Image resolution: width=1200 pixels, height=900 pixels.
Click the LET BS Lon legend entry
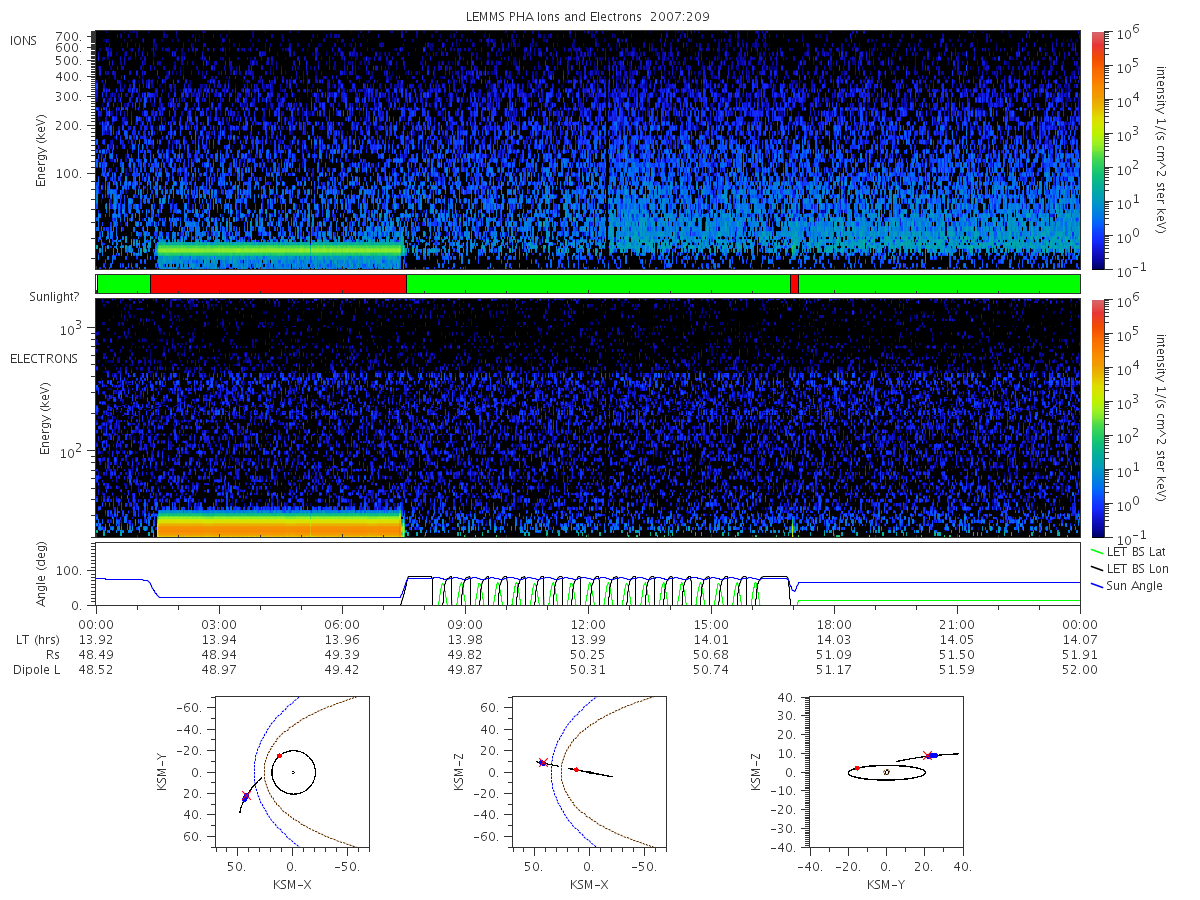tap(1131, 568)
